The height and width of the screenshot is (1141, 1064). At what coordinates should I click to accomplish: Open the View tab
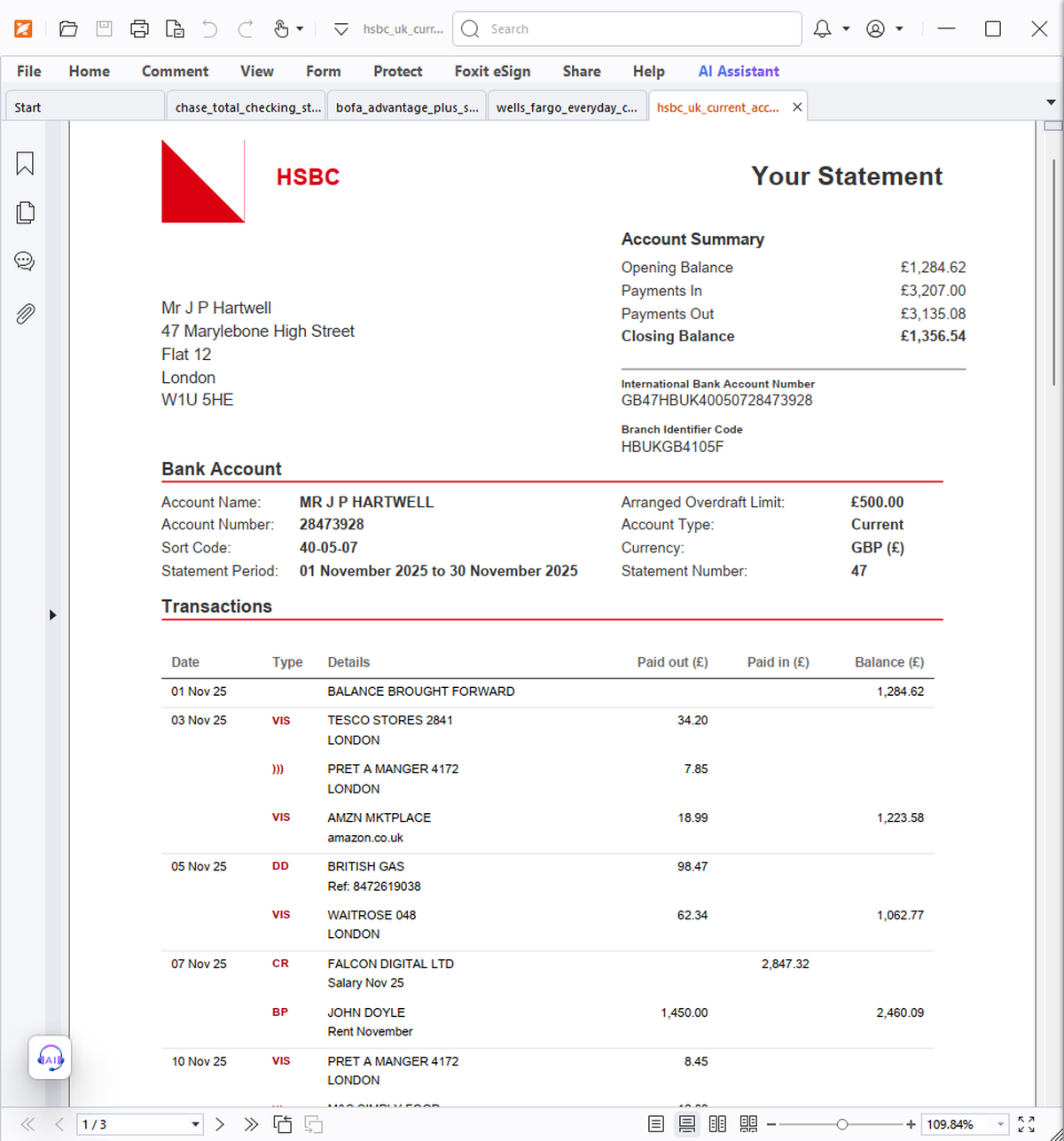click(x=257, y=71)
